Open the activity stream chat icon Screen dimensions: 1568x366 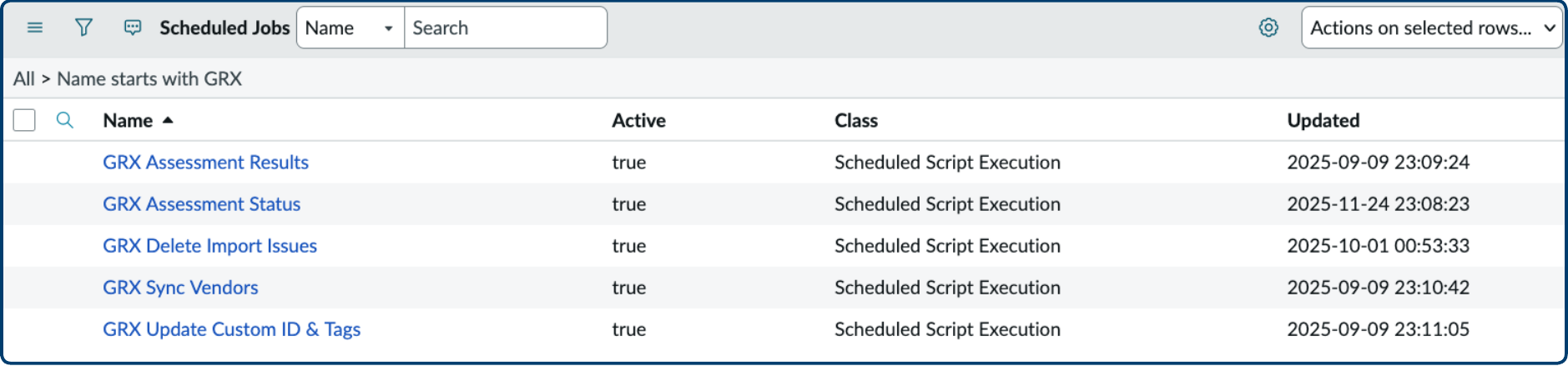click(x=133, y=28)
